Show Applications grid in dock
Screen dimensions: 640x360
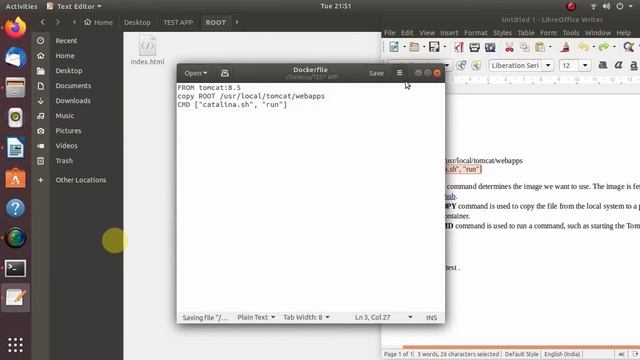tap(16, 345)
